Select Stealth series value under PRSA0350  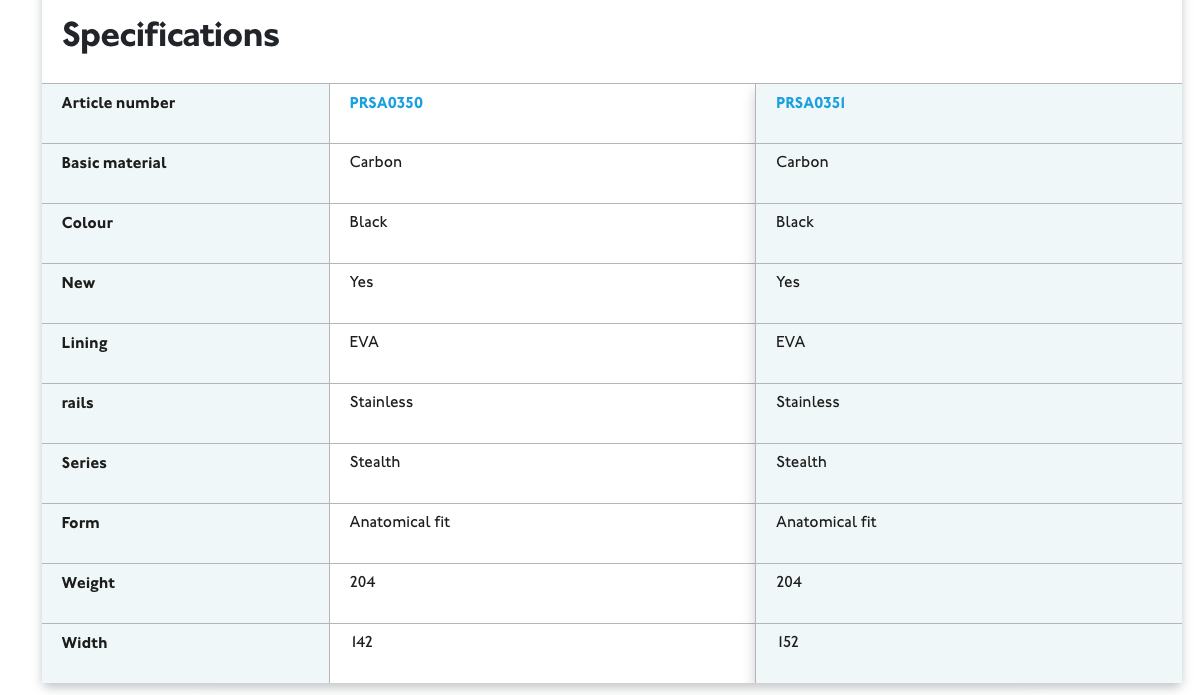pos(374,462)
